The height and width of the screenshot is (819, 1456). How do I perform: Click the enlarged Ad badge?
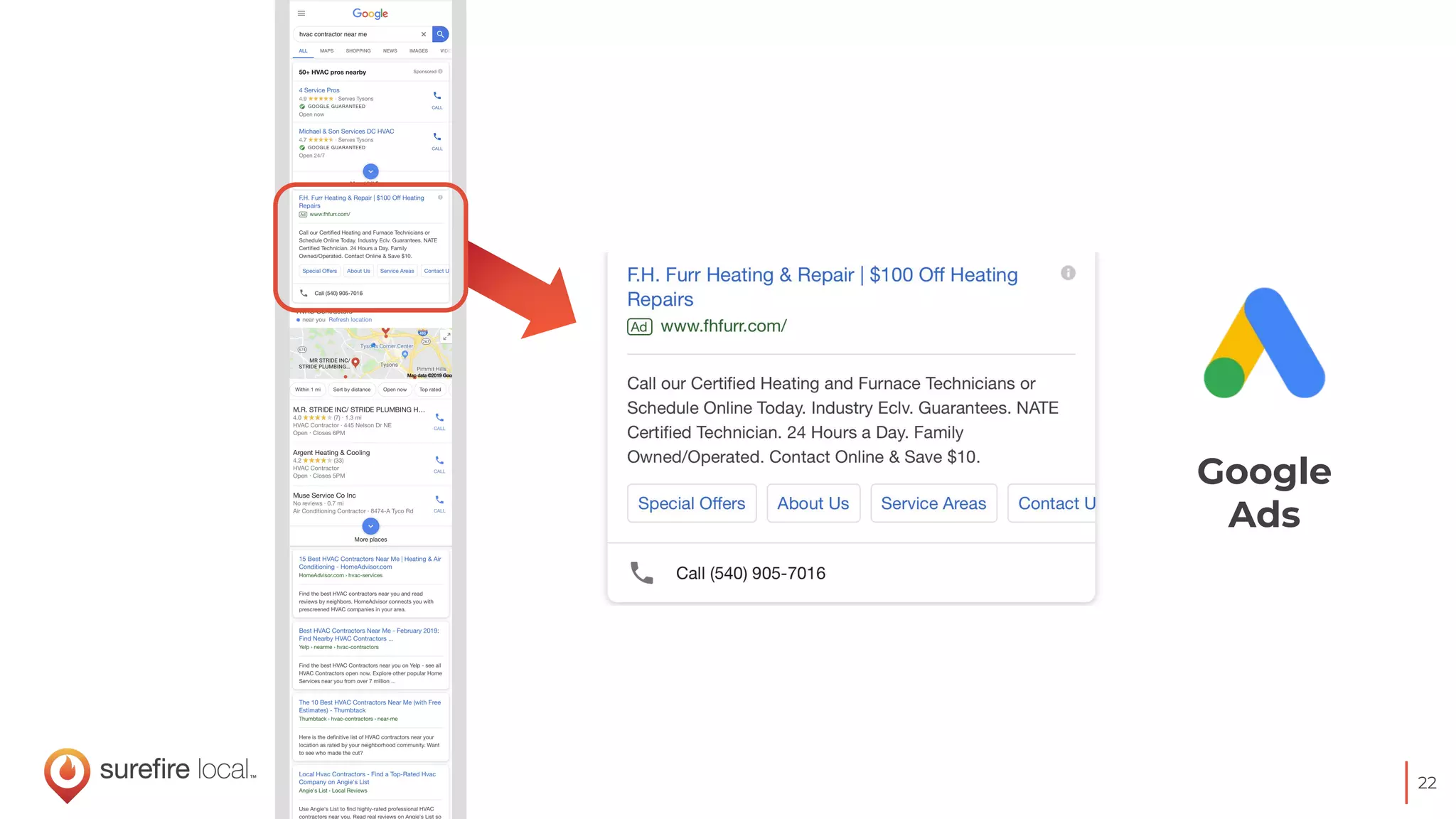click(x=640, y=327)
